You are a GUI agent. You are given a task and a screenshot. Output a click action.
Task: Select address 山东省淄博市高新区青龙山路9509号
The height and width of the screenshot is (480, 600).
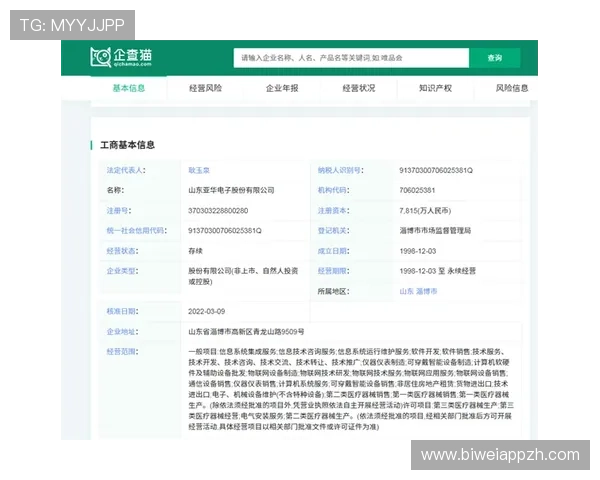246,332
